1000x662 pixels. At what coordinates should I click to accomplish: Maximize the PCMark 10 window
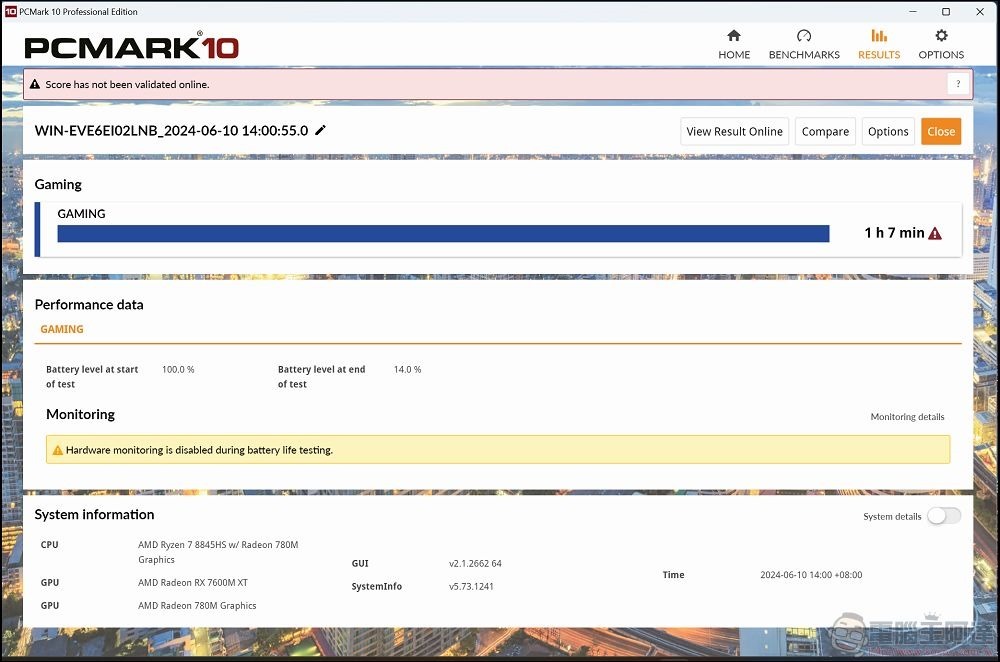pos(946,11)
